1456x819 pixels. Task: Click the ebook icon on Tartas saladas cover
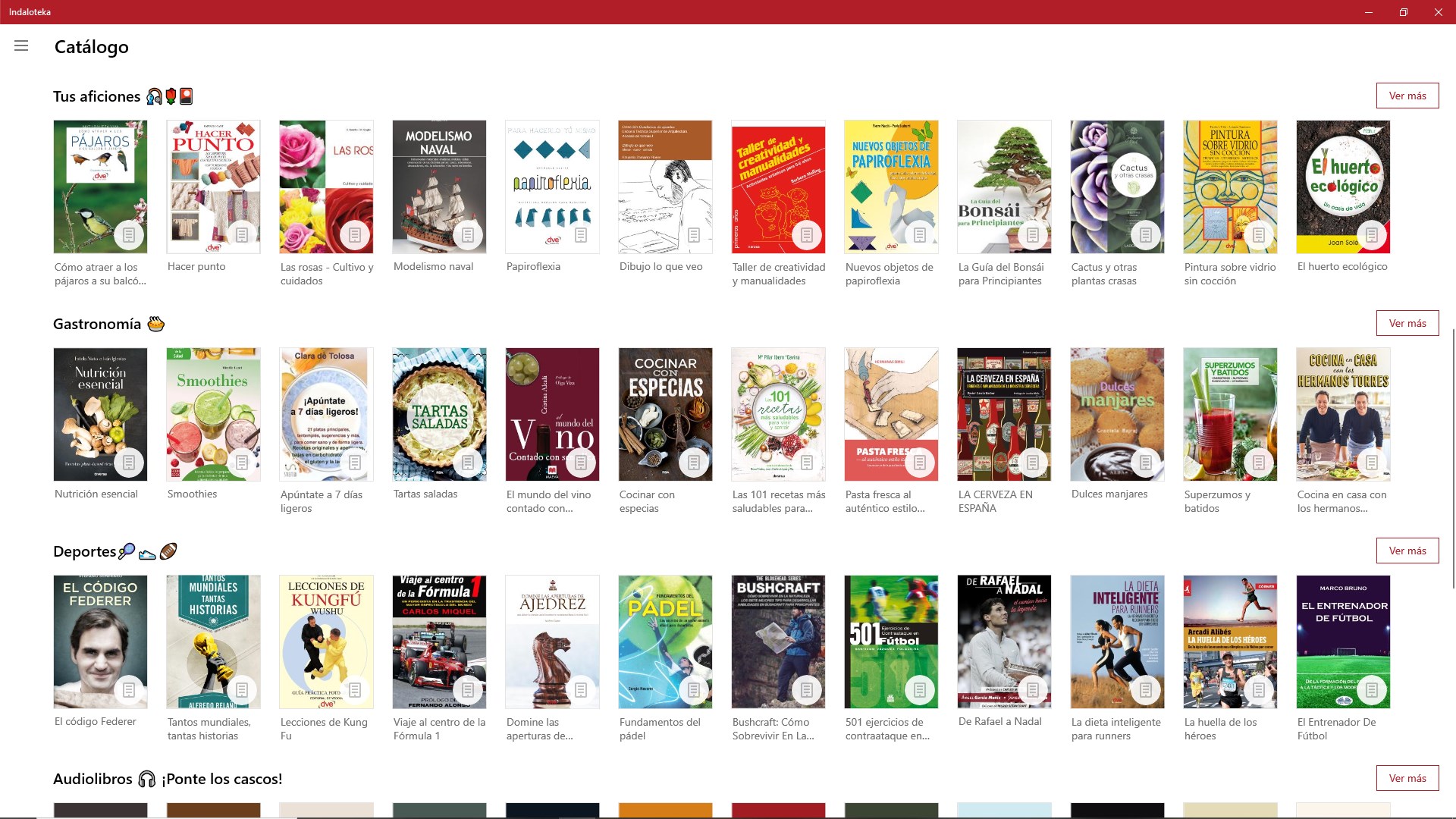pyautogui.click(x=468, y=463)
